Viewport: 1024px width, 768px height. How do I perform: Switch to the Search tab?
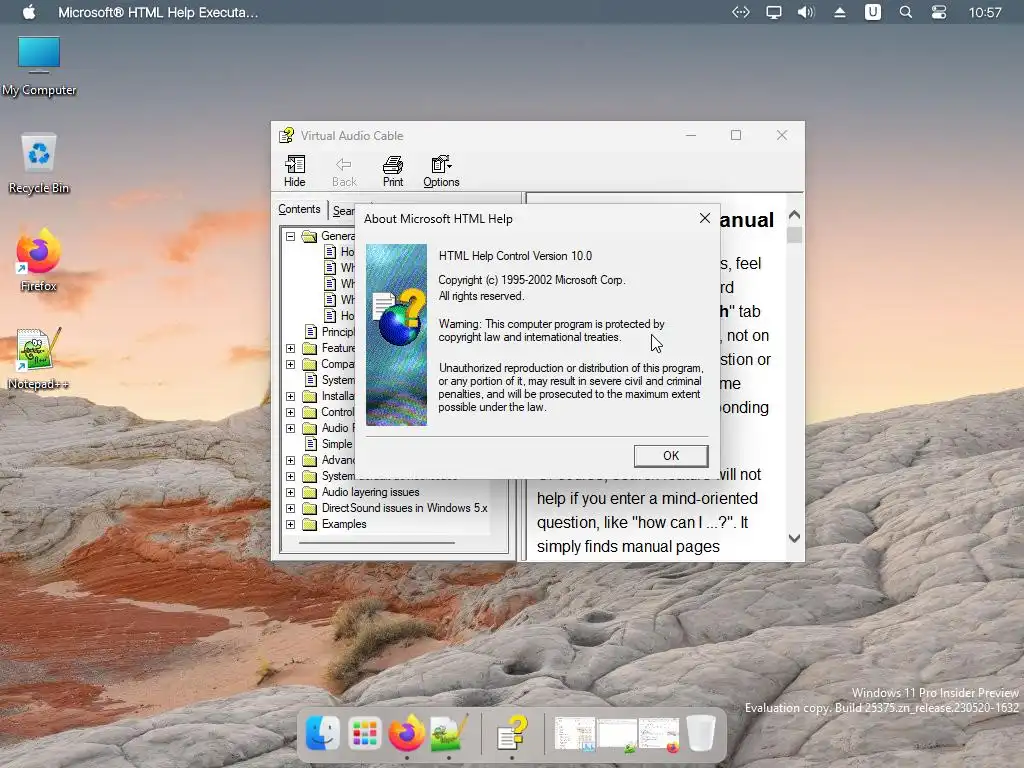(343, 210)
